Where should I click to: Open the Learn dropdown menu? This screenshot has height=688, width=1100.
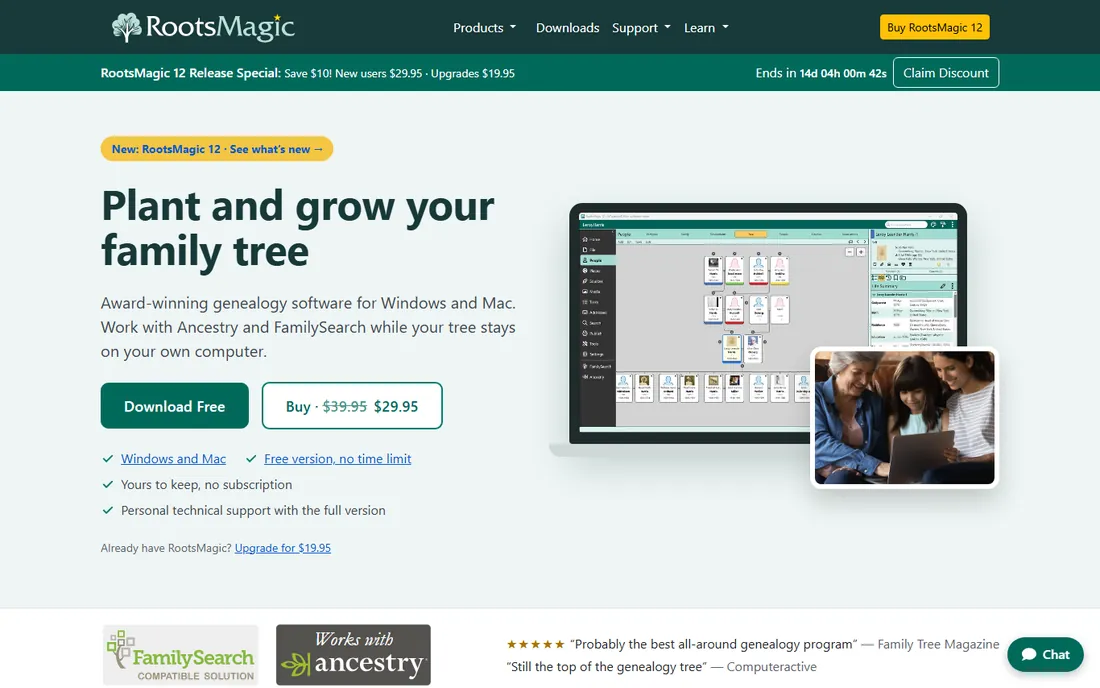706,27
